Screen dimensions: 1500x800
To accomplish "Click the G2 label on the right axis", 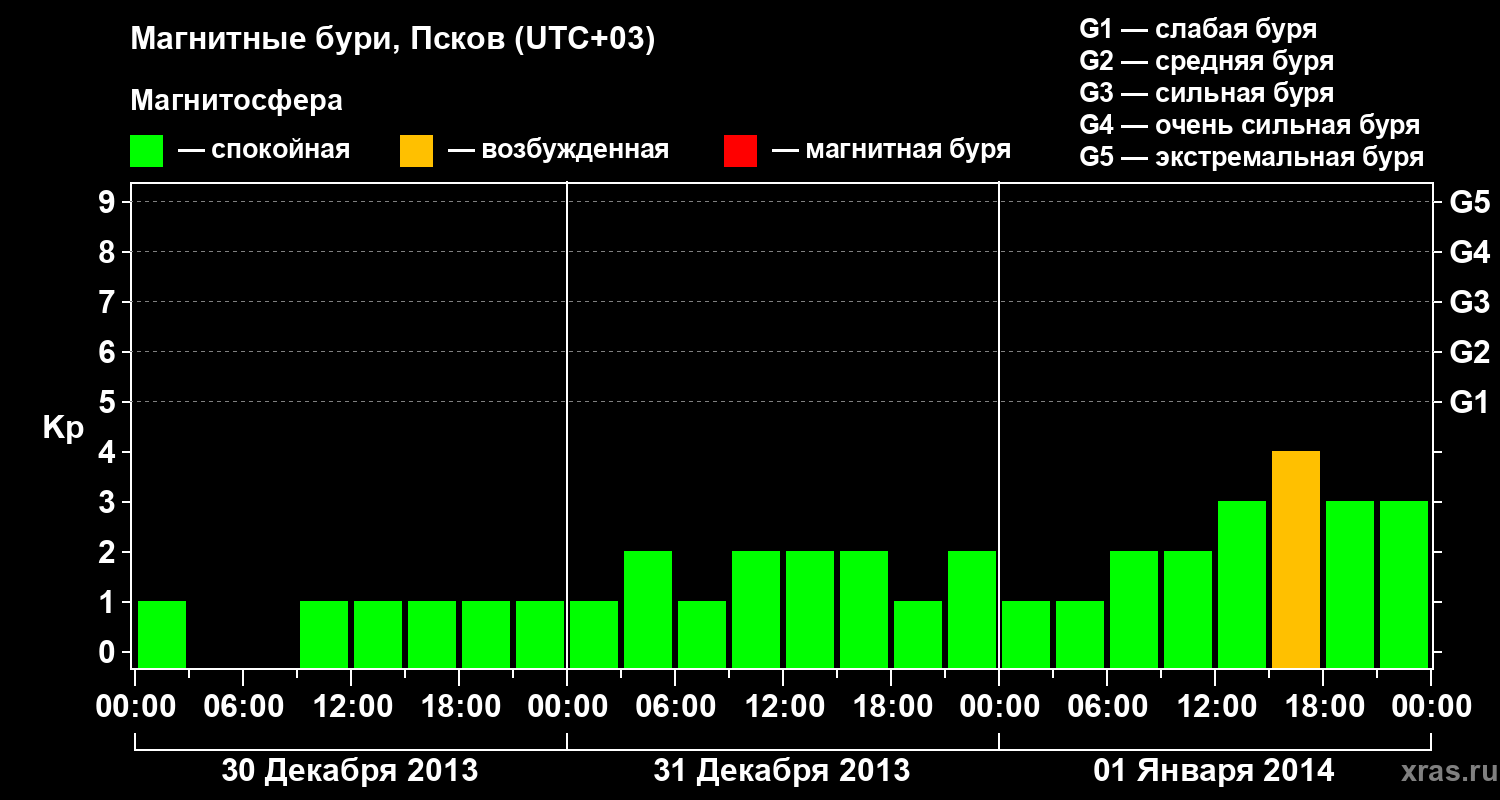I will click(x=1469, y=352).
